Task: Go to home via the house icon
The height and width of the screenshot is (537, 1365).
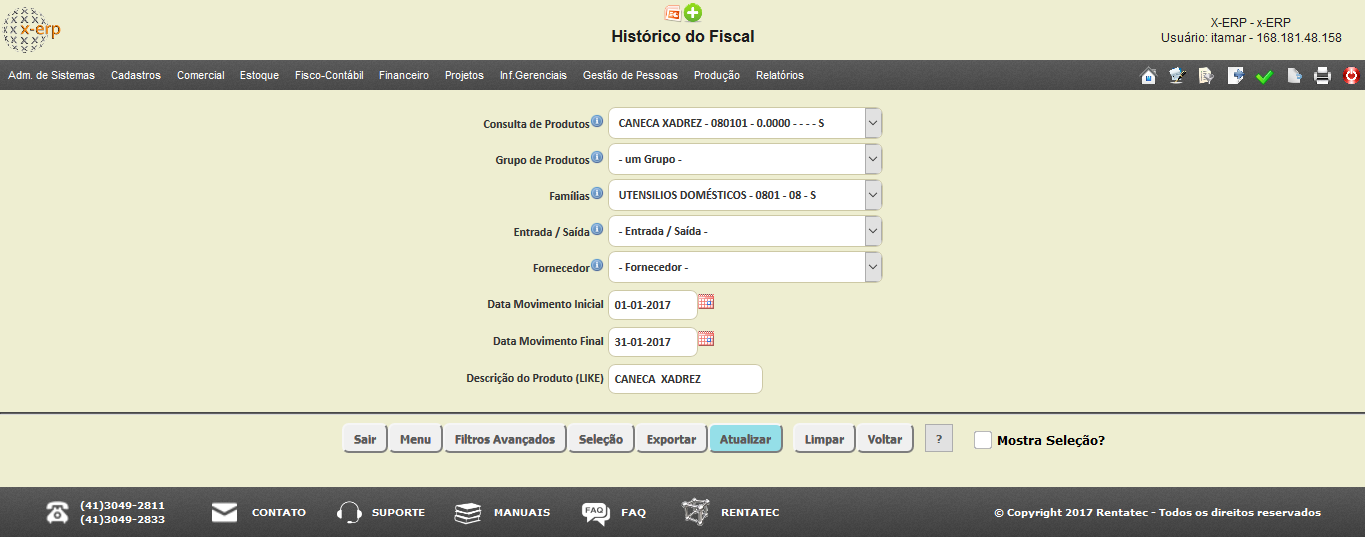Action: 1148,76
